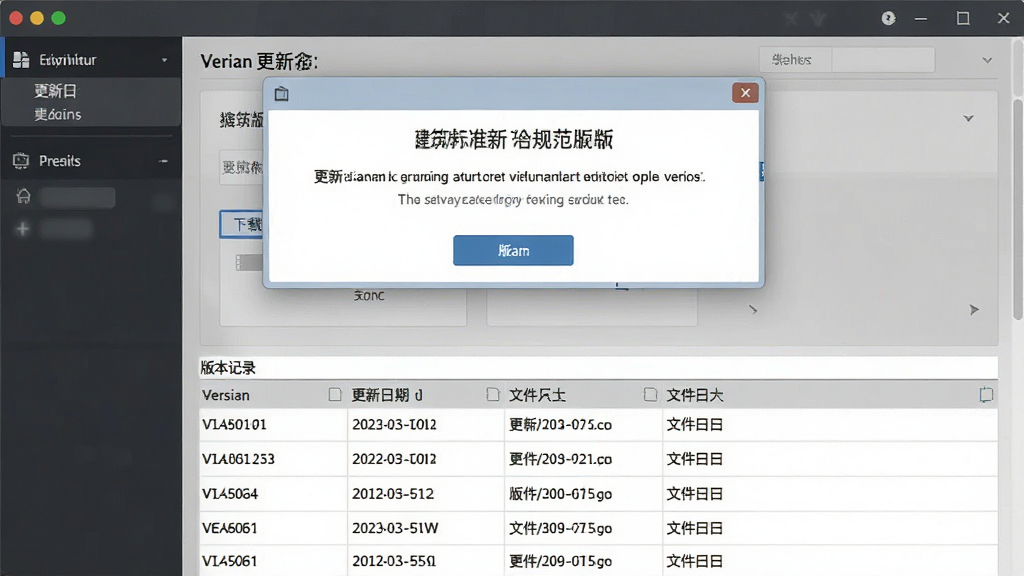Open the Preaits sidebar section

[59, 161]
